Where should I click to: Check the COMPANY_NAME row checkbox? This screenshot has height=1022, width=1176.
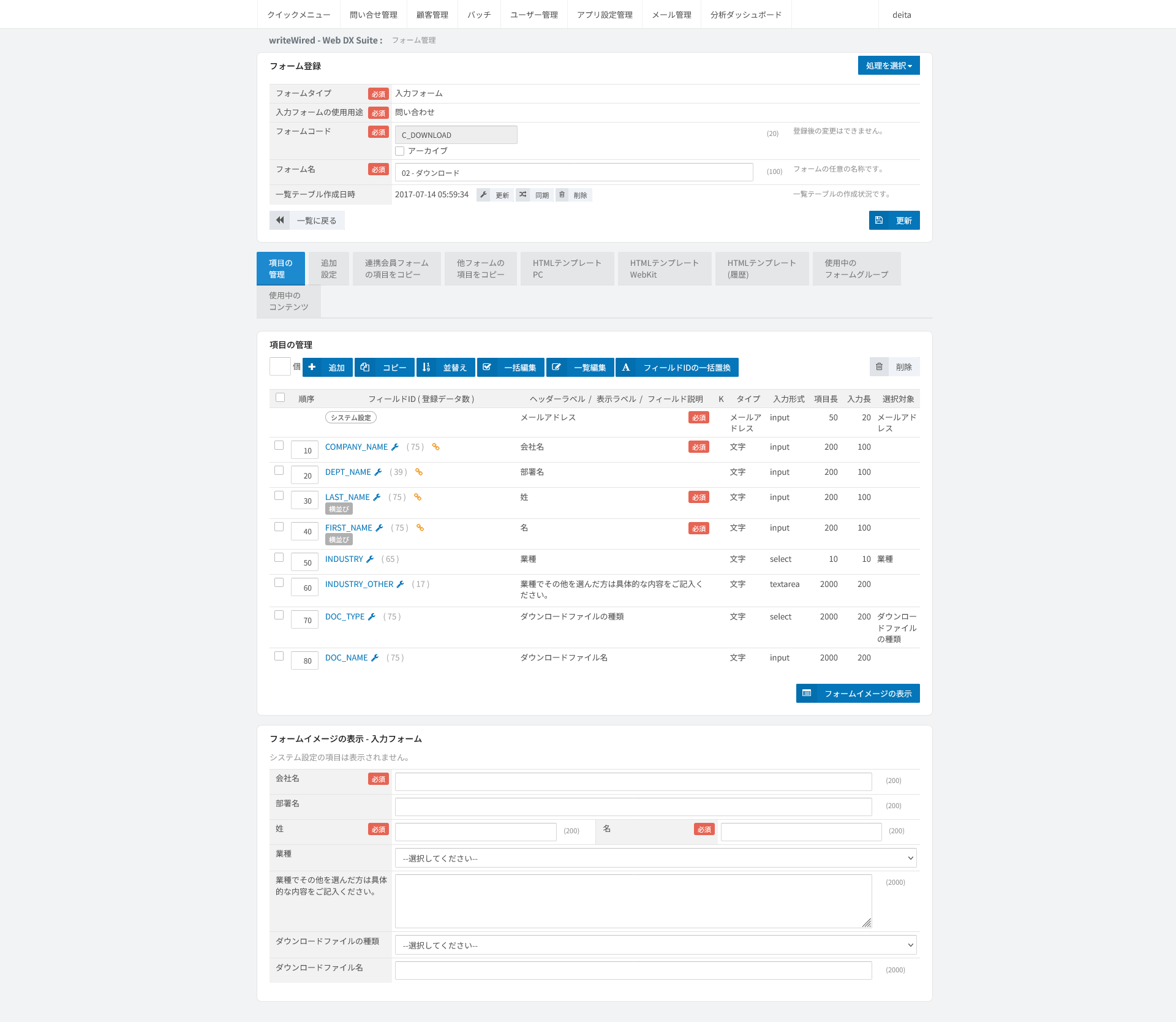279,445
